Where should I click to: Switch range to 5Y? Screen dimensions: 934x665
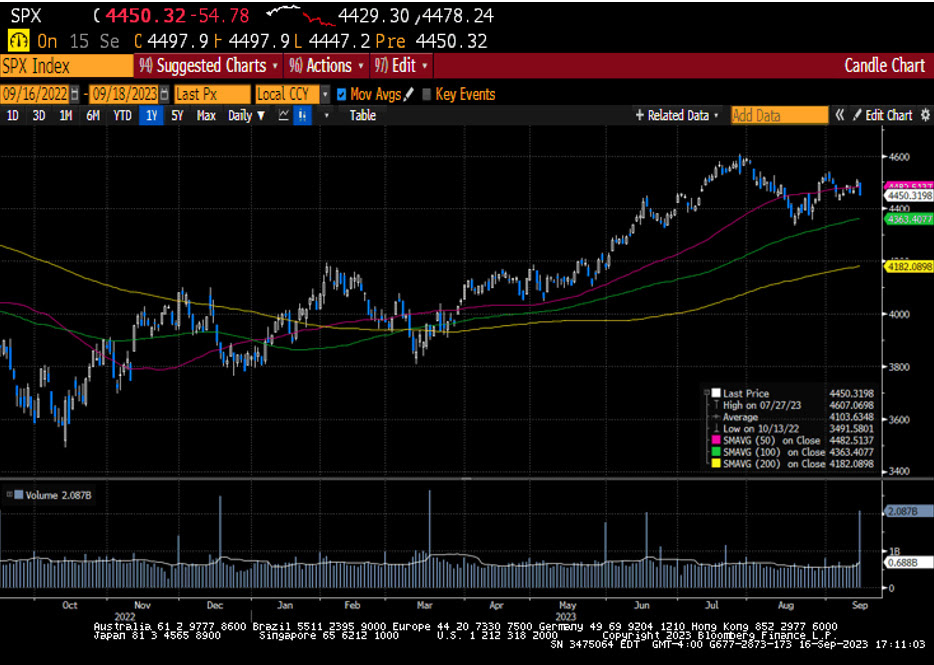[177, 115]
